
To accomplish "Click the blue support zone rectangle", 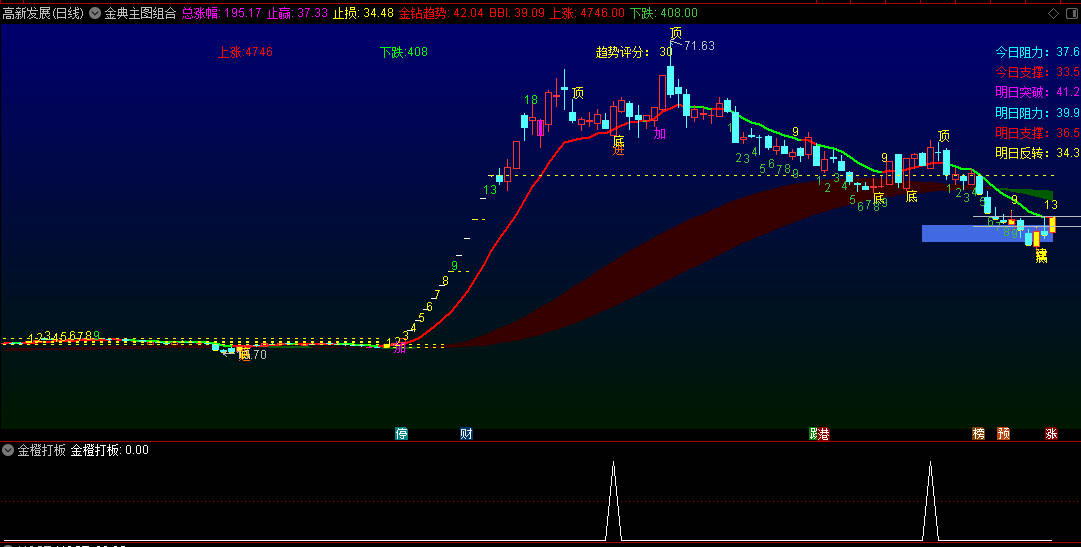I will 987,233.
